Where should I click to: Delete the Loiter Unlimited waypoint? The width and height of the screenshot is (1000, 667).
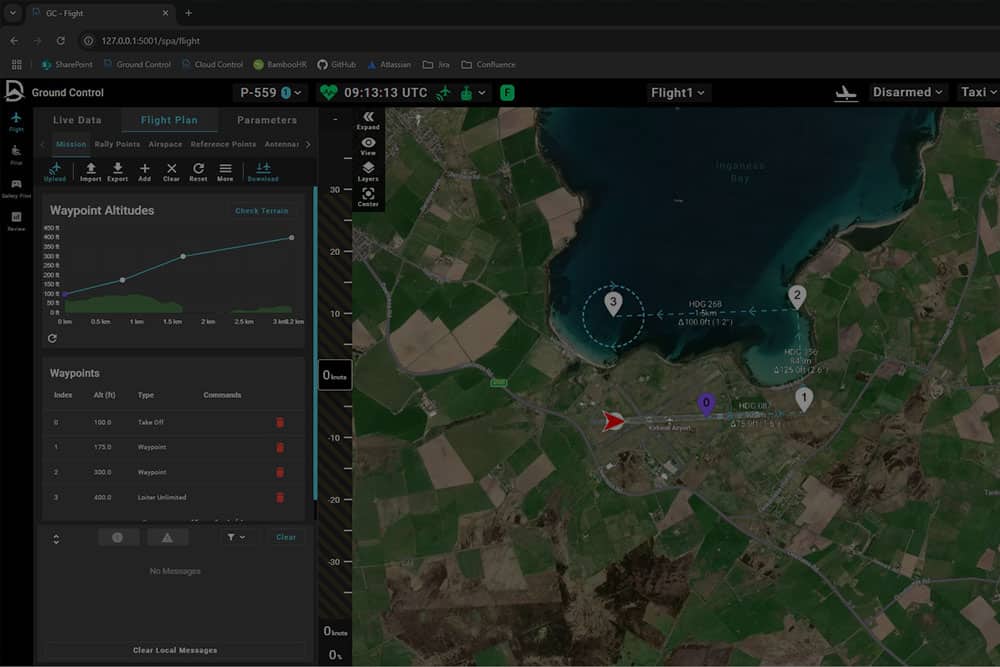click(x=280, y=497)
